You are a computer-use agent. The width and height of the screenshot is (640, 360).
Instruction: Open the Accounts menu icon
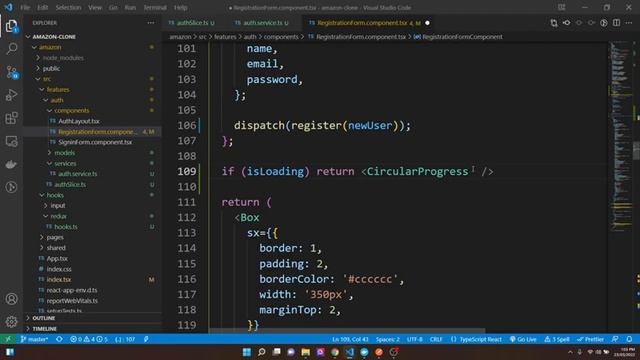(x=11, y=299)
